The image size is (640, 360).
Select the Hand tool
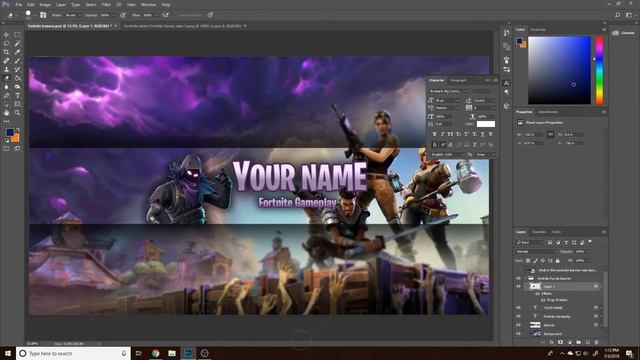(x=7, y=113)
